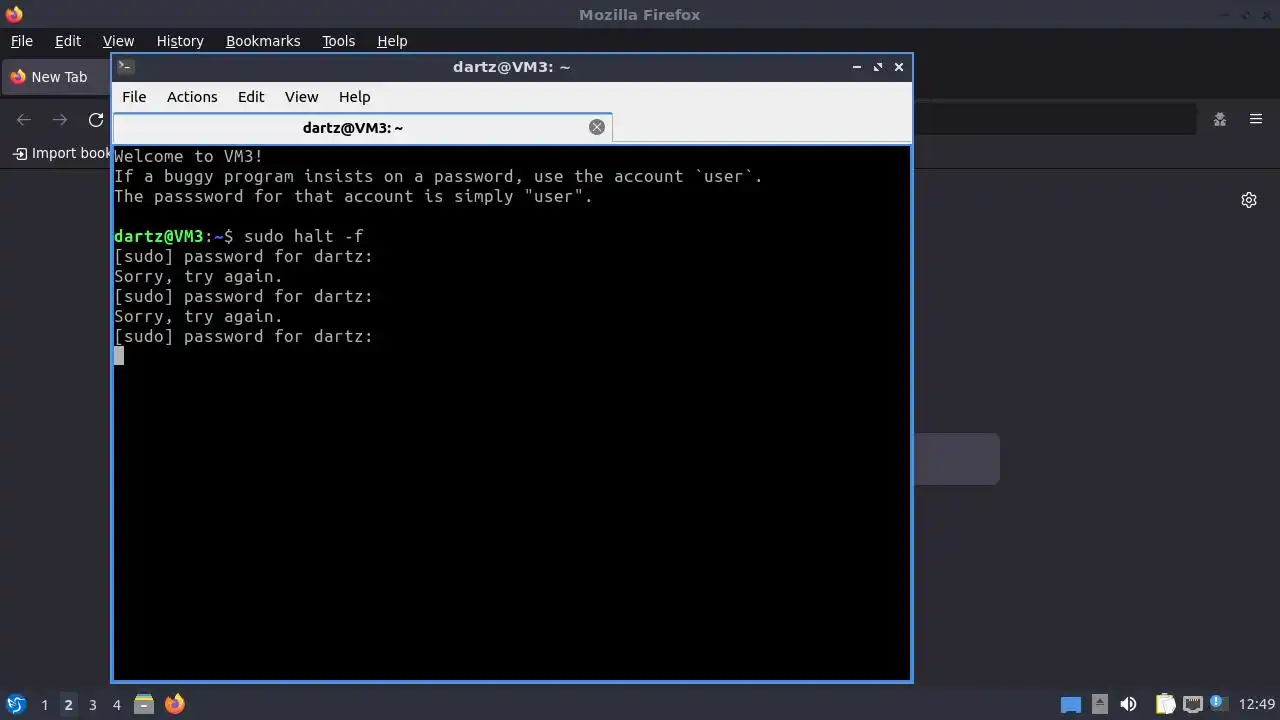
Task: Switch to workspace 3
Action: click(x=92, y=704)
